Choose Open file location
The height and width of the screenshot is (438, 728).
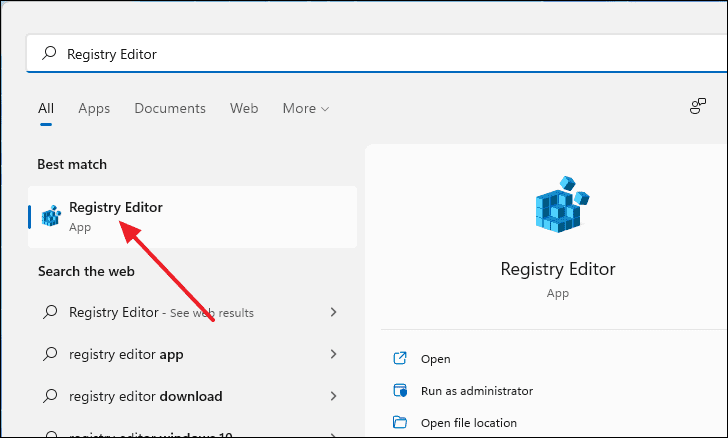pyautogui.click(x=468, y=423)
